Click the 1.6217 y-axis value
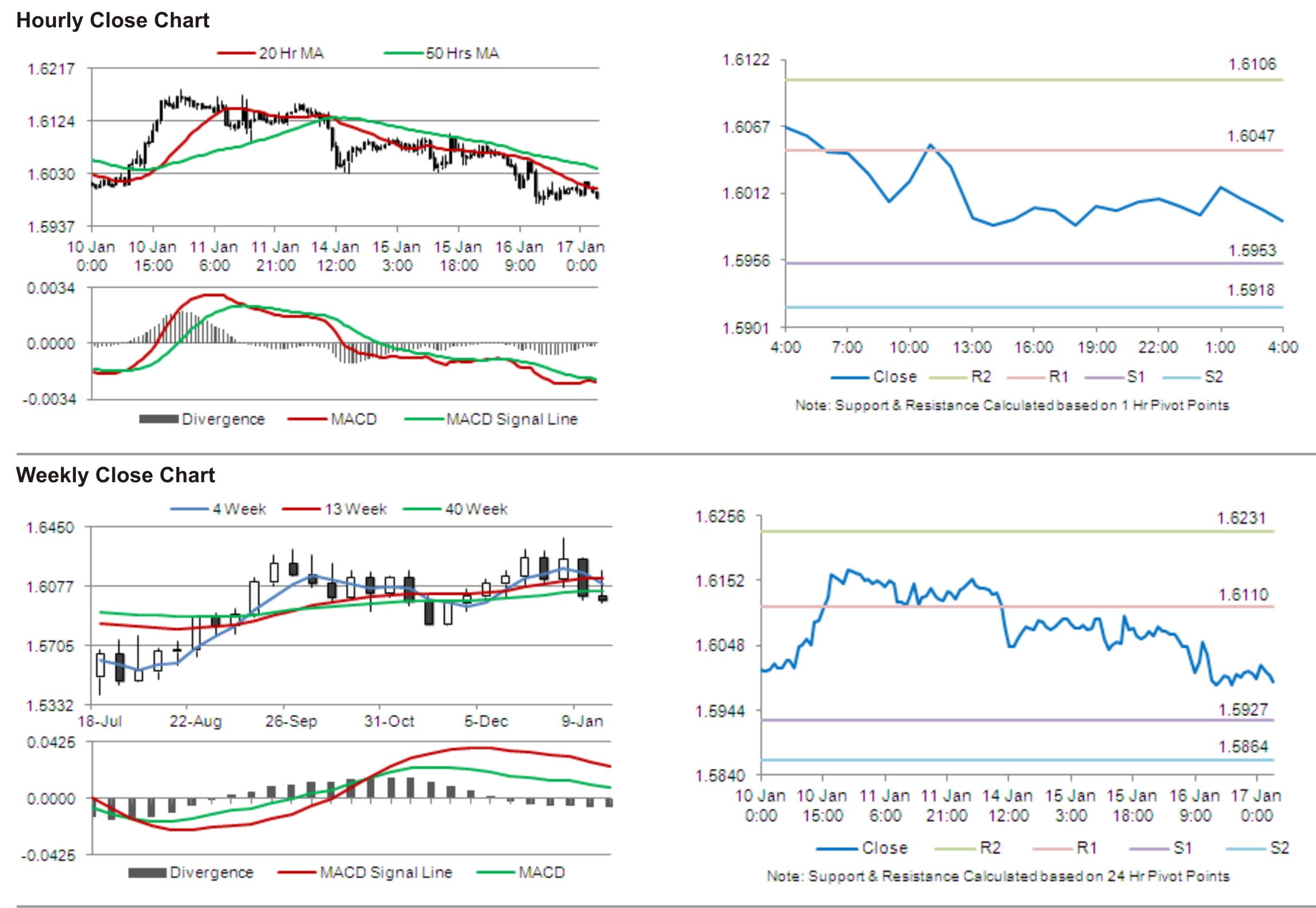1316x908 pixels. coord(51,69)
